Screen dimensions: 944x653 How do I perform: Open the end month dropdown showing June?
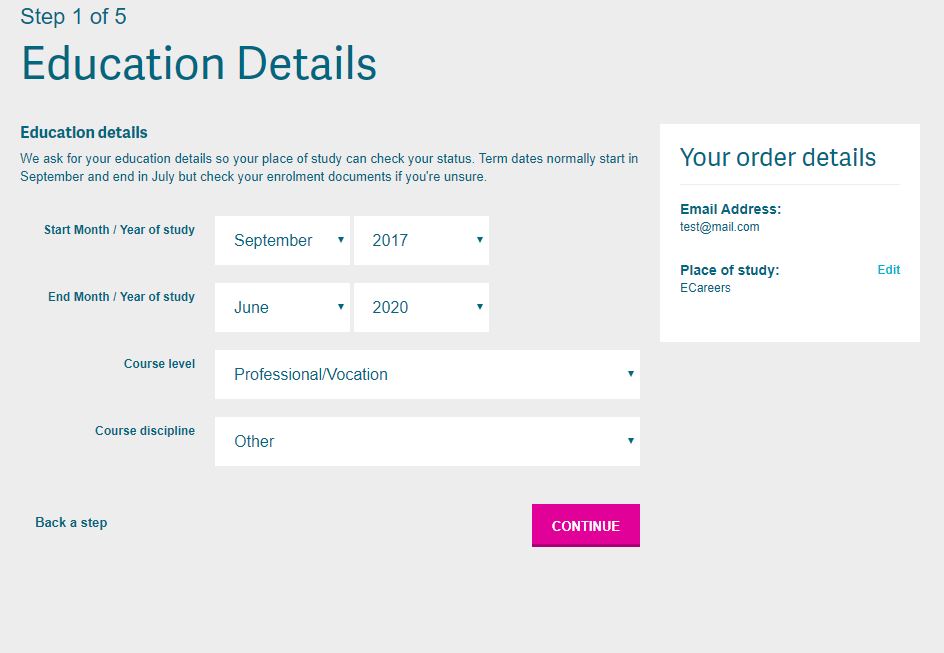tap(282, 307)
